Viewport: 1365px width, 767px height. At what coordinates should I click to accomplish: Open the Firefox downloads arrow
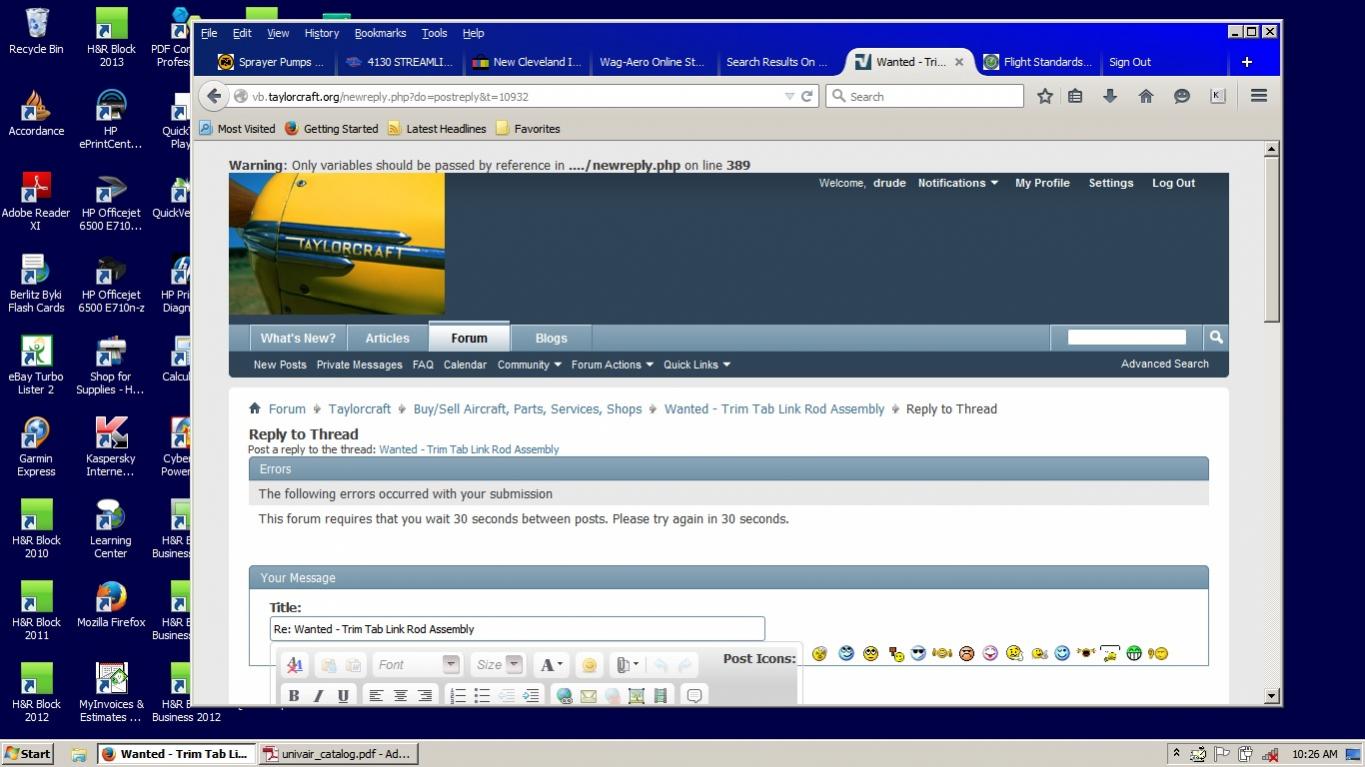click(1110, 96)
